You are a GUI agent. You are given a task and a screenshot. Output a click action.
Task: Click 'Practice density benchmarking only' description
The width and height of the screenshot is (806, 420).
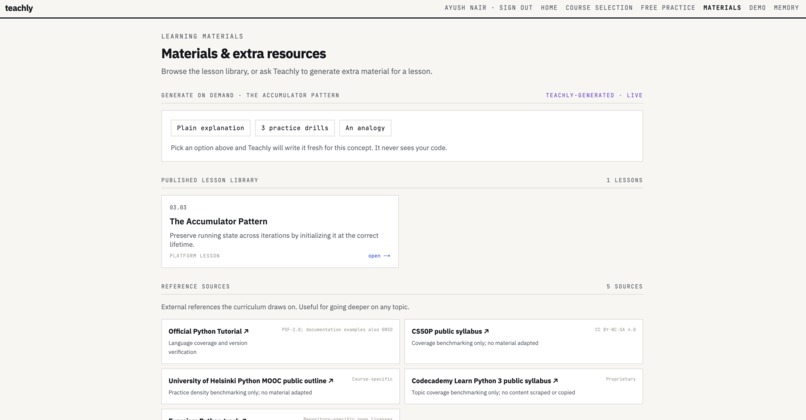pyautogui.click(x=240, y=392)
